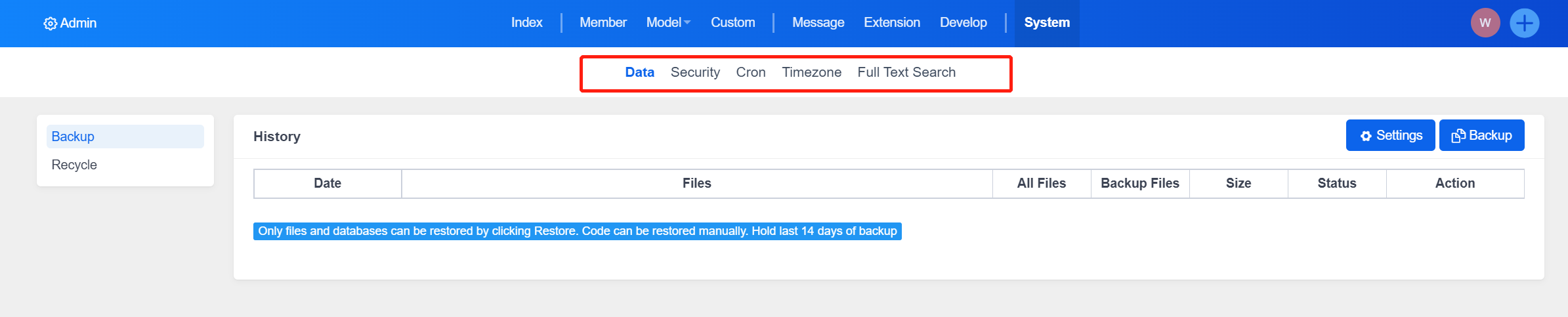The image size is (1568, 317).
Task: Open Recycle in the left sidebar
Action: 74,165
